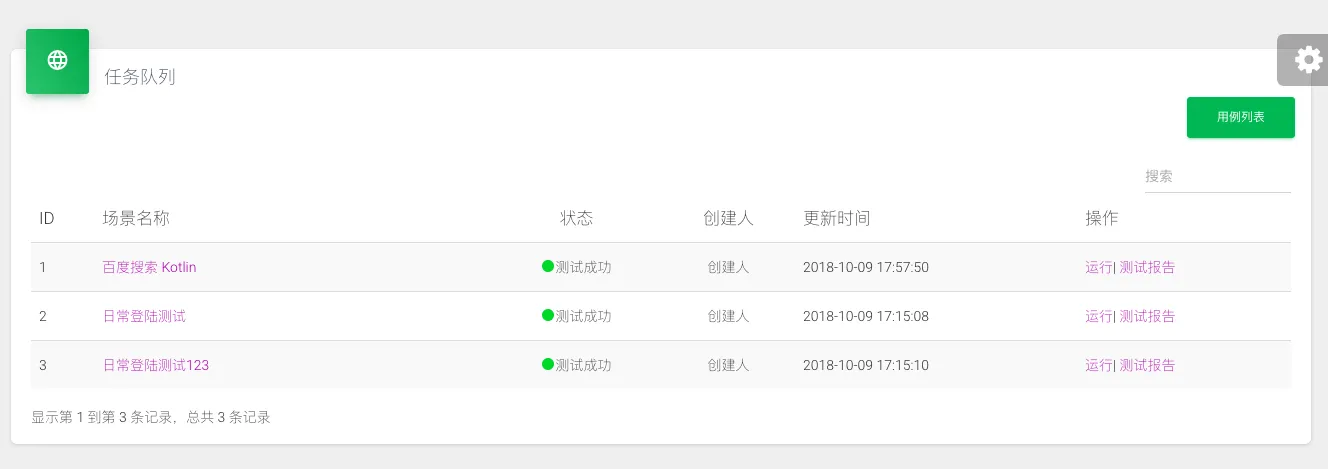Viewport: 1328px width, 469px height.
Task: Open the 百度搜索 Kotlin scenario link
Action: [149, 267]
